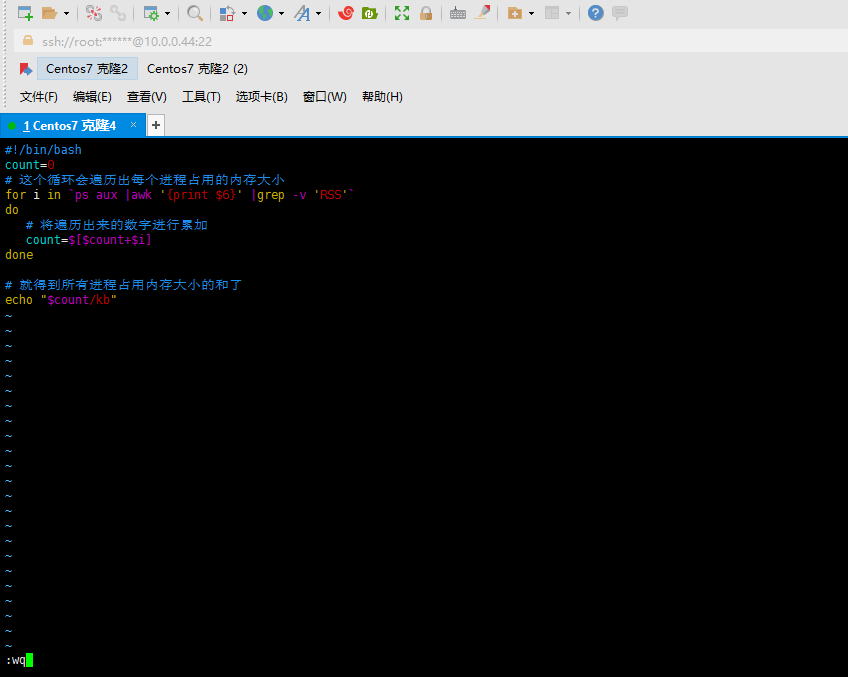This screenshot has height=677, width=848.
Task: Expand the Color Scheme dropdown arrow
Action: click(x=244, y=13)
